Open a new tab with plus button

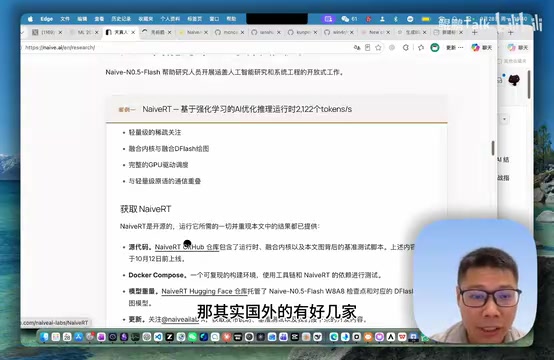point(475,32)
